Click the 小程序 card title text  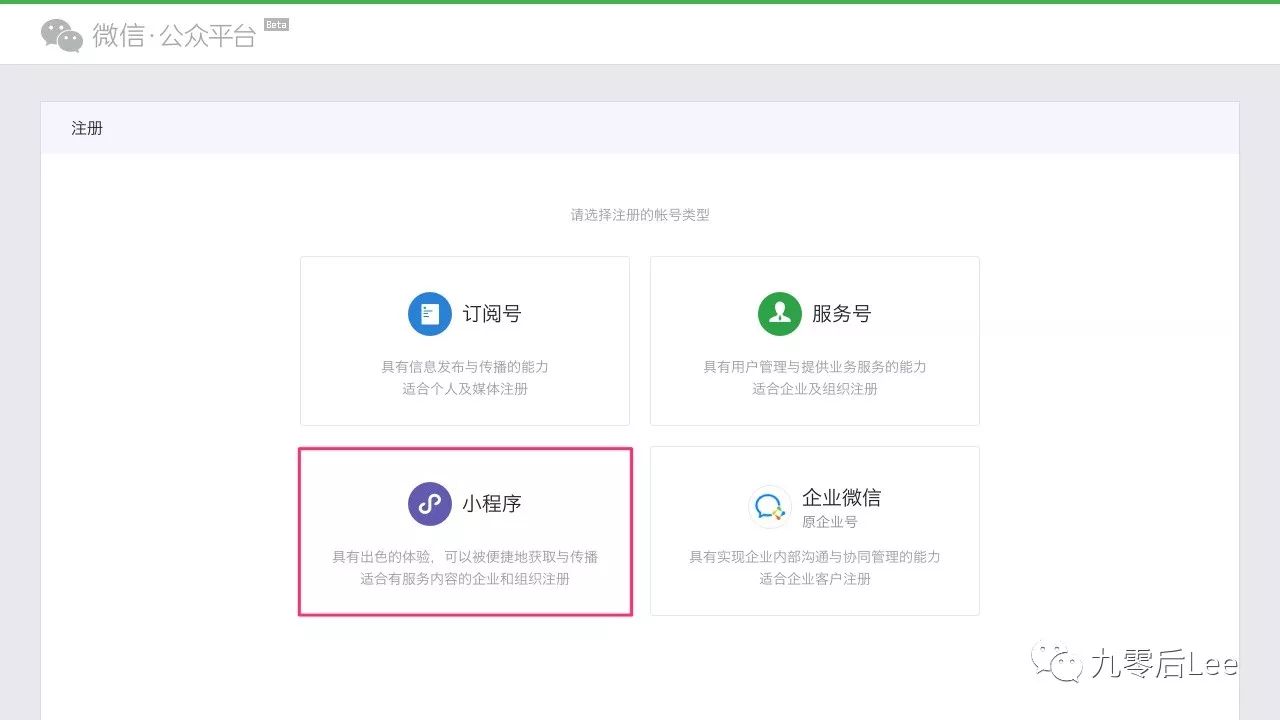[x=494, y=503]
